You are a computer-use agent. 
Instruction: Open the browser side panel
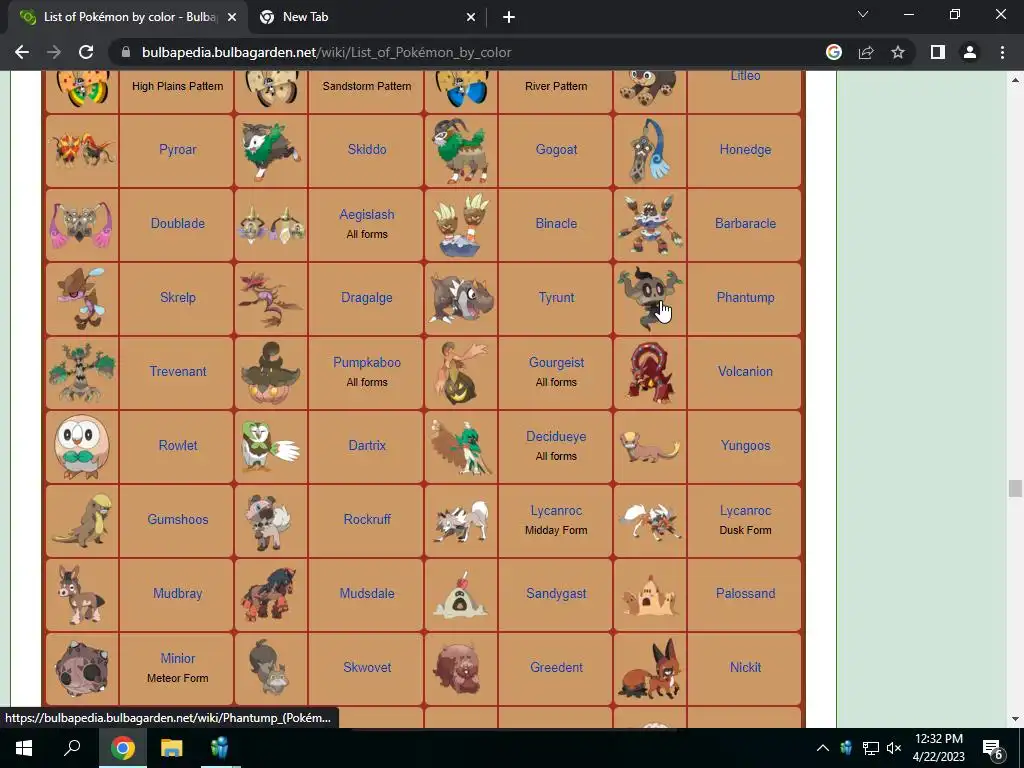point(938,52)
